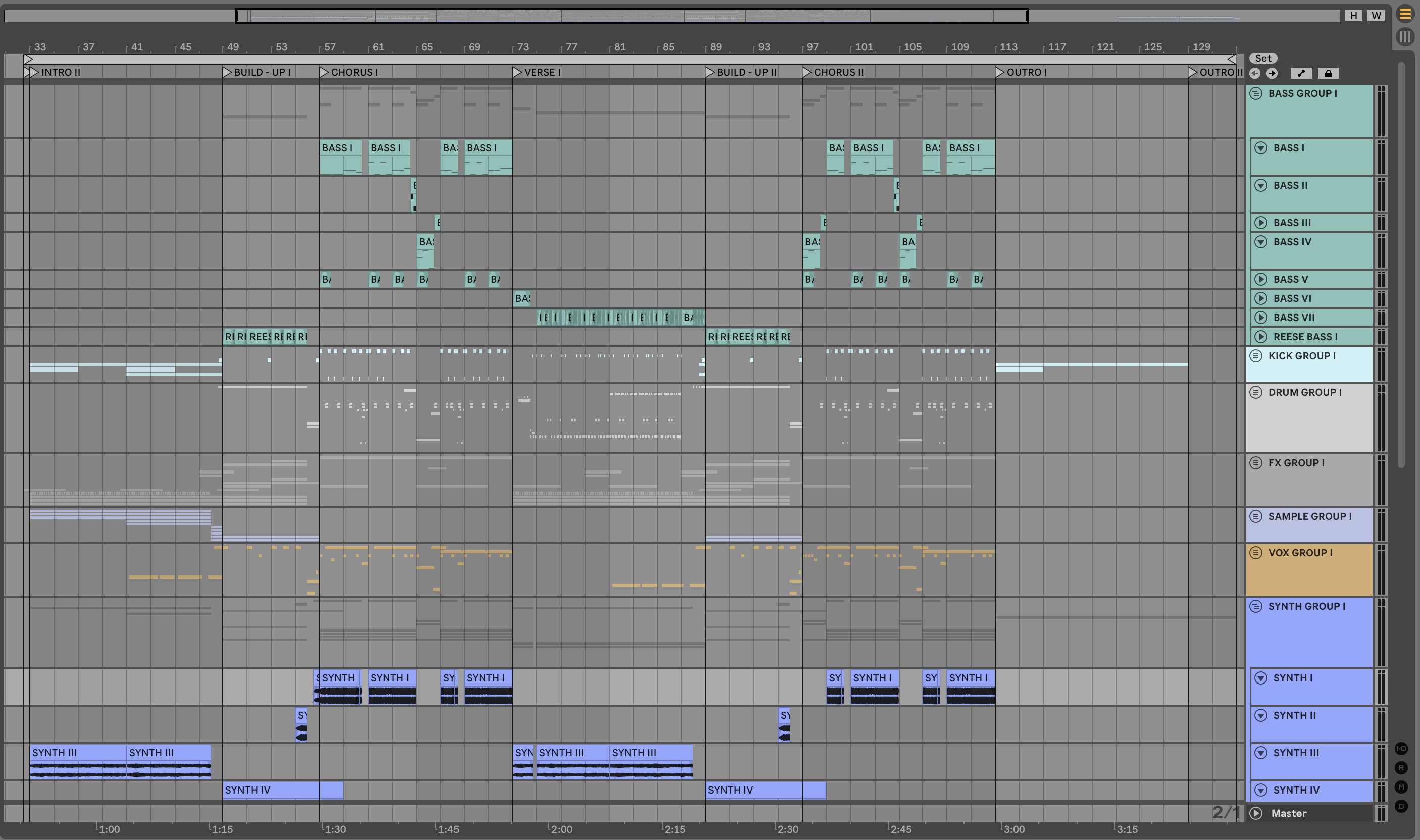Click the H optimize height button
The height and width of the screenshot is (840, 1420).
[1354, 15]
